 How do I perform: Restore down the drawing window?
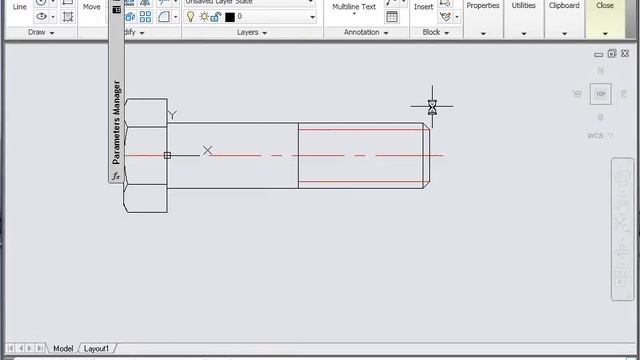click(x=611, y=53)
